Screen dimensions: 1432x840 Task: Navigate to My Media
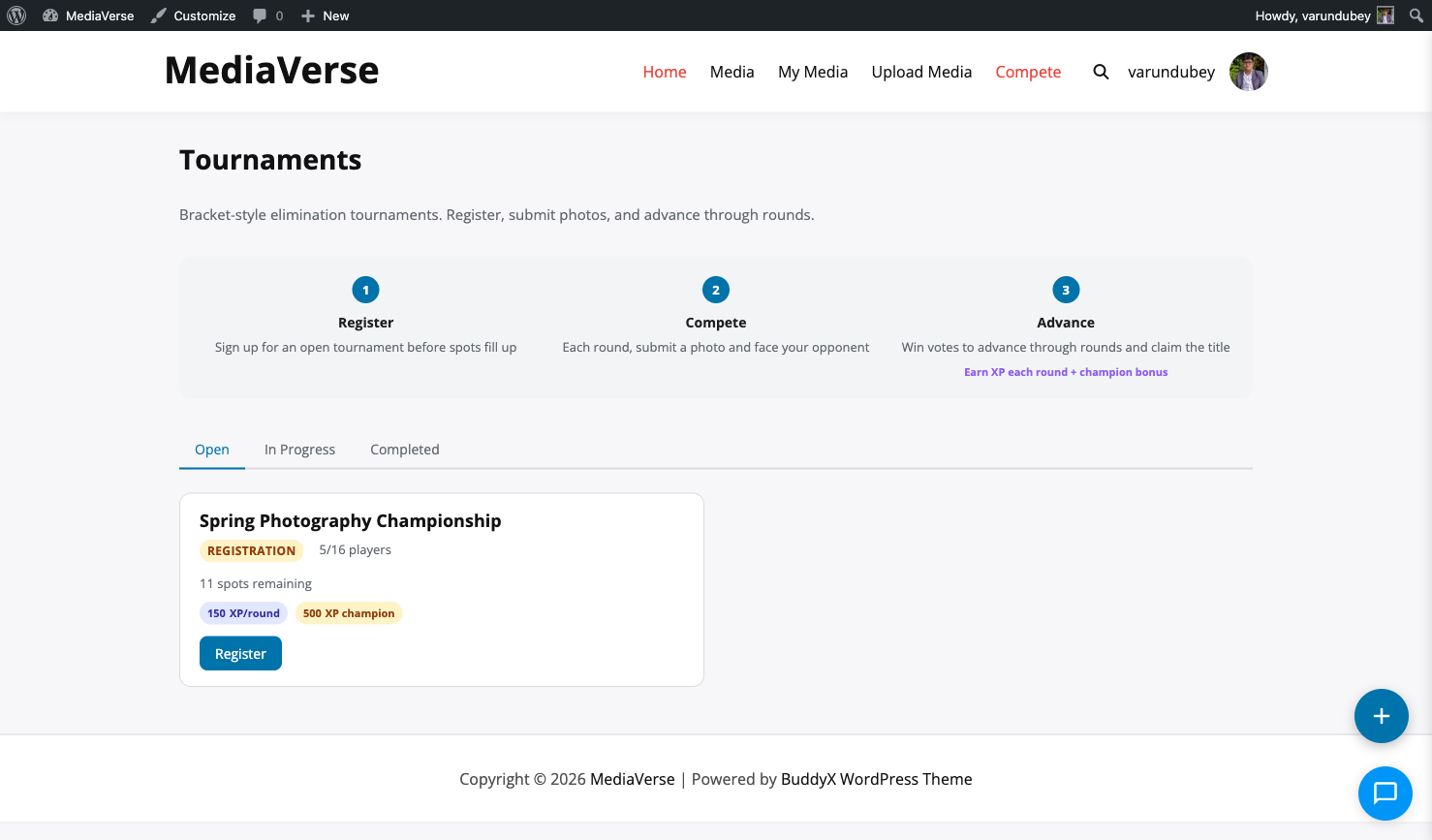click(813, 72)
